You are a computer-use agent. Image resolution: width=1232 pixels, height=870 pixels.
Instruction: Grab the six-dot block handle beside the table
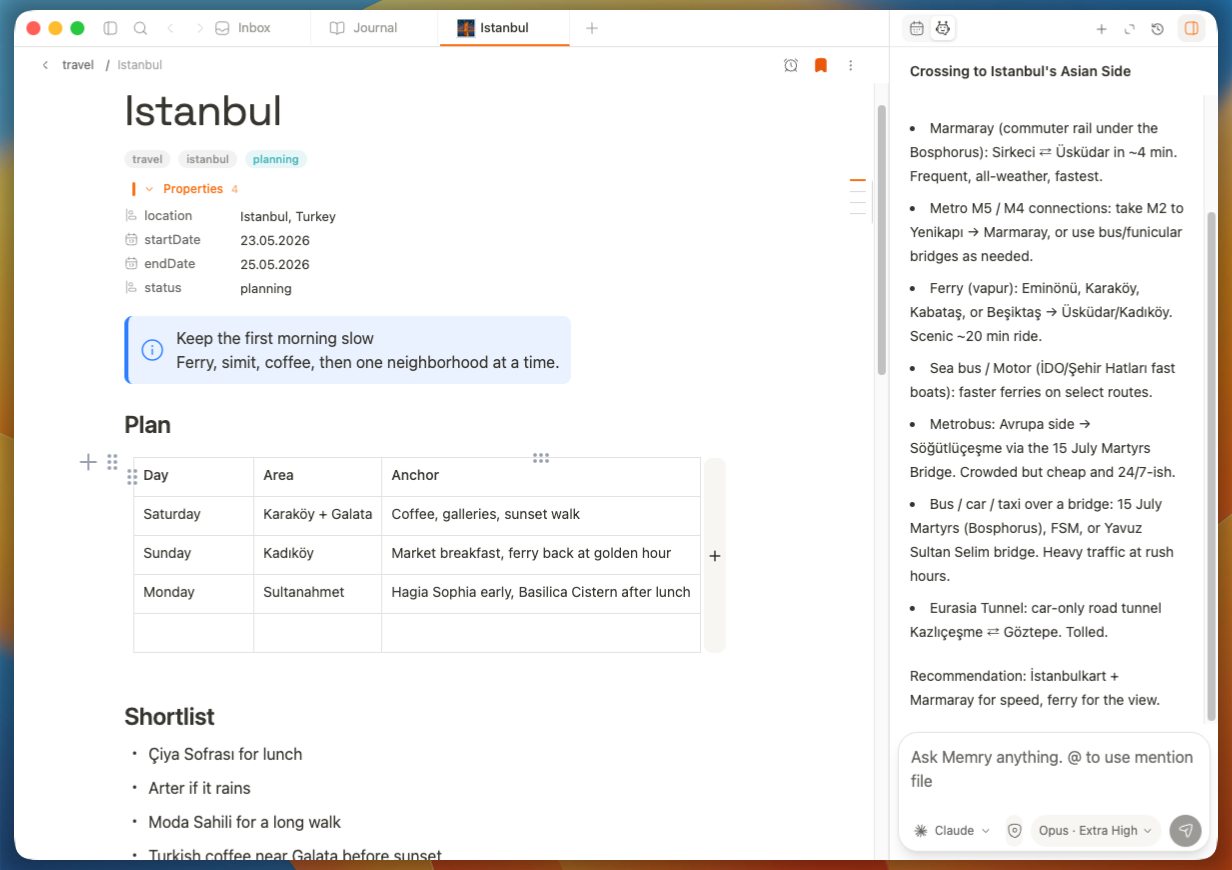point(112,461)
